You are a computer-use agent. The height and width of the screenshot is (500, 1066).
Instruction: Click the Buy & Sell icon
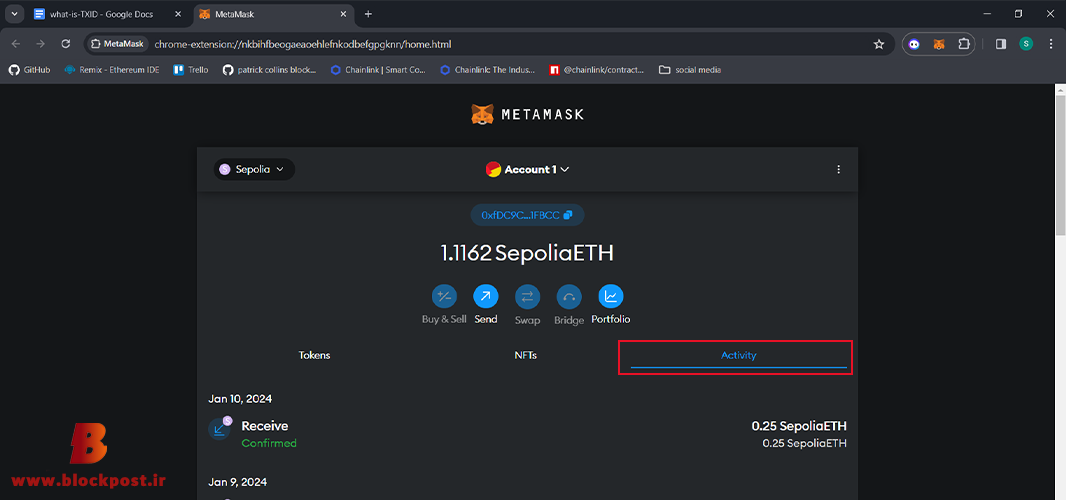pyautogui.click(x=444, y=297)
